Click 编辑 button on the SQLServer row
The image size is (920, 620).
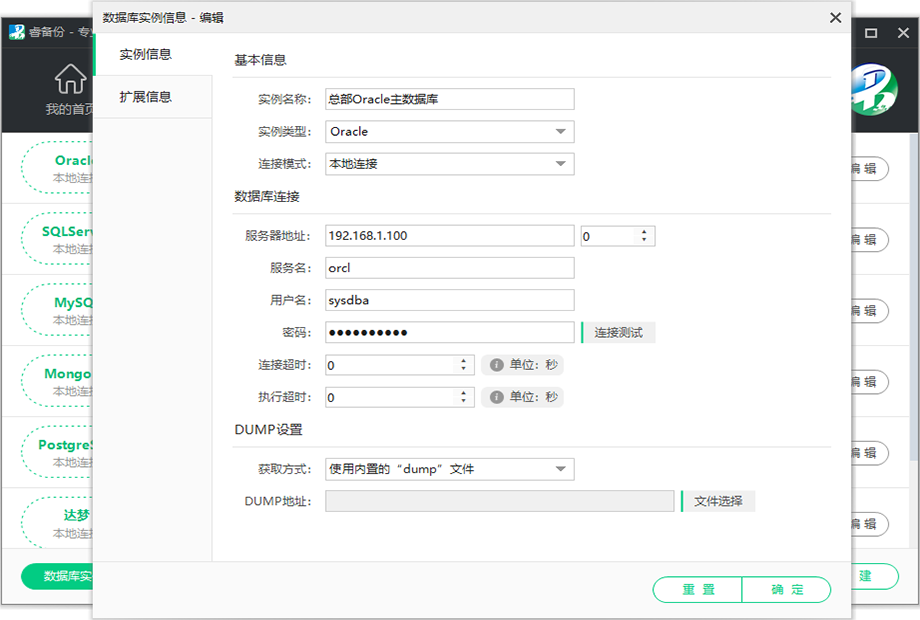(x=870, y=240)
